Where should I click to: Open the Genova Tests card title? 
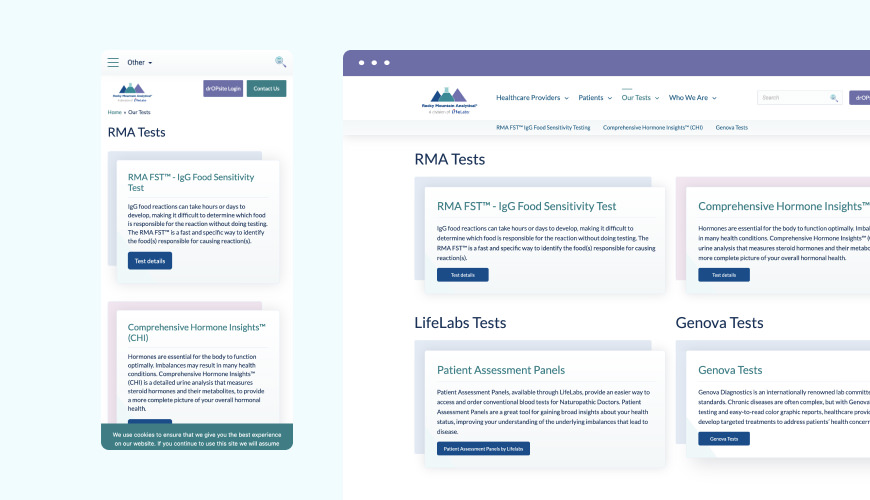(730, 370)
